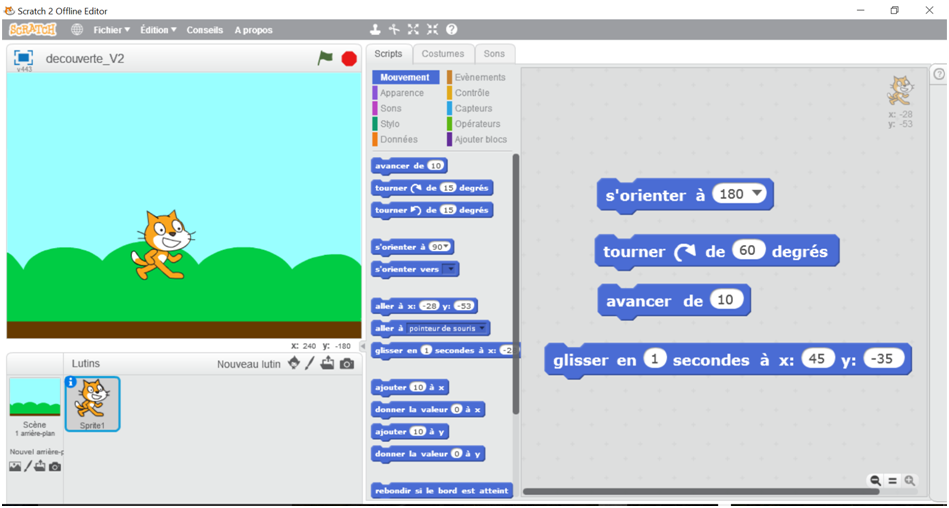Paint a new sprite with the brush icon
Image resolution: width=949 pixels, height=508 pixels.
pyautogui.click(x=310, y=364)
